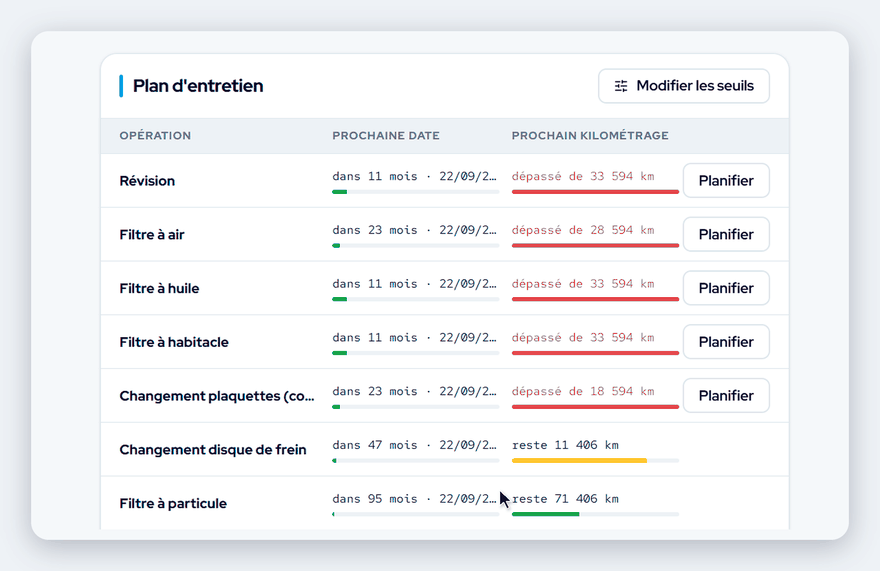Click the date progress bar of Filtre à air
The height and width of the screenshot is (571, 880).
point(415,245)
